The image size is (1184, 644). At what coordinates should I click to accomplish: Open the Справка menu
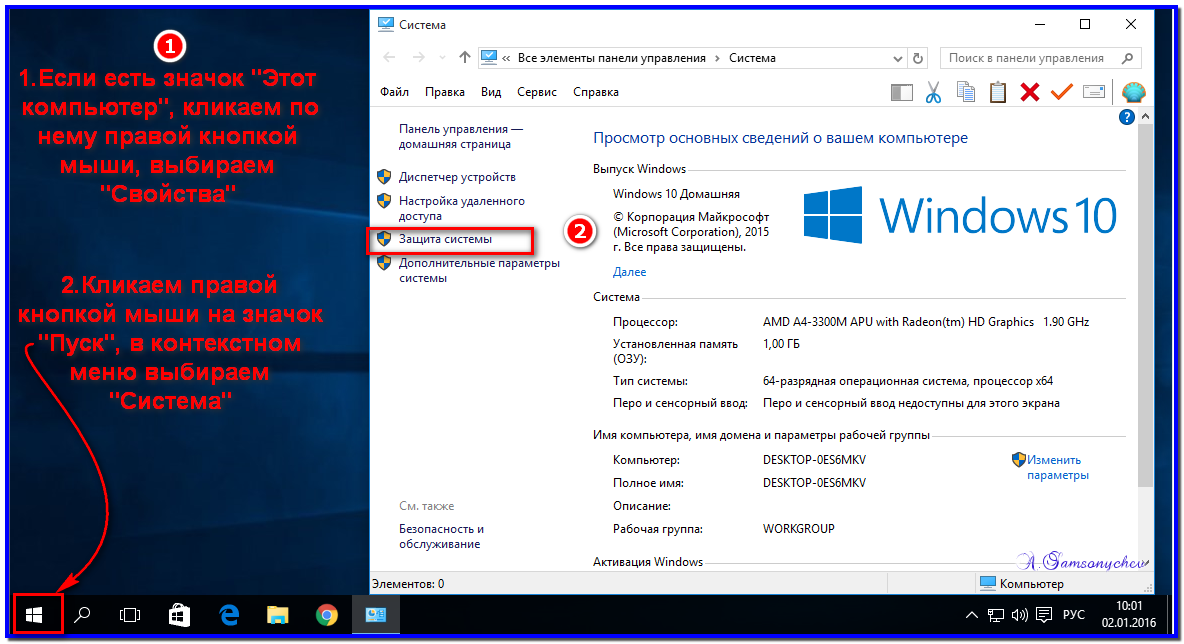[596, 92]
